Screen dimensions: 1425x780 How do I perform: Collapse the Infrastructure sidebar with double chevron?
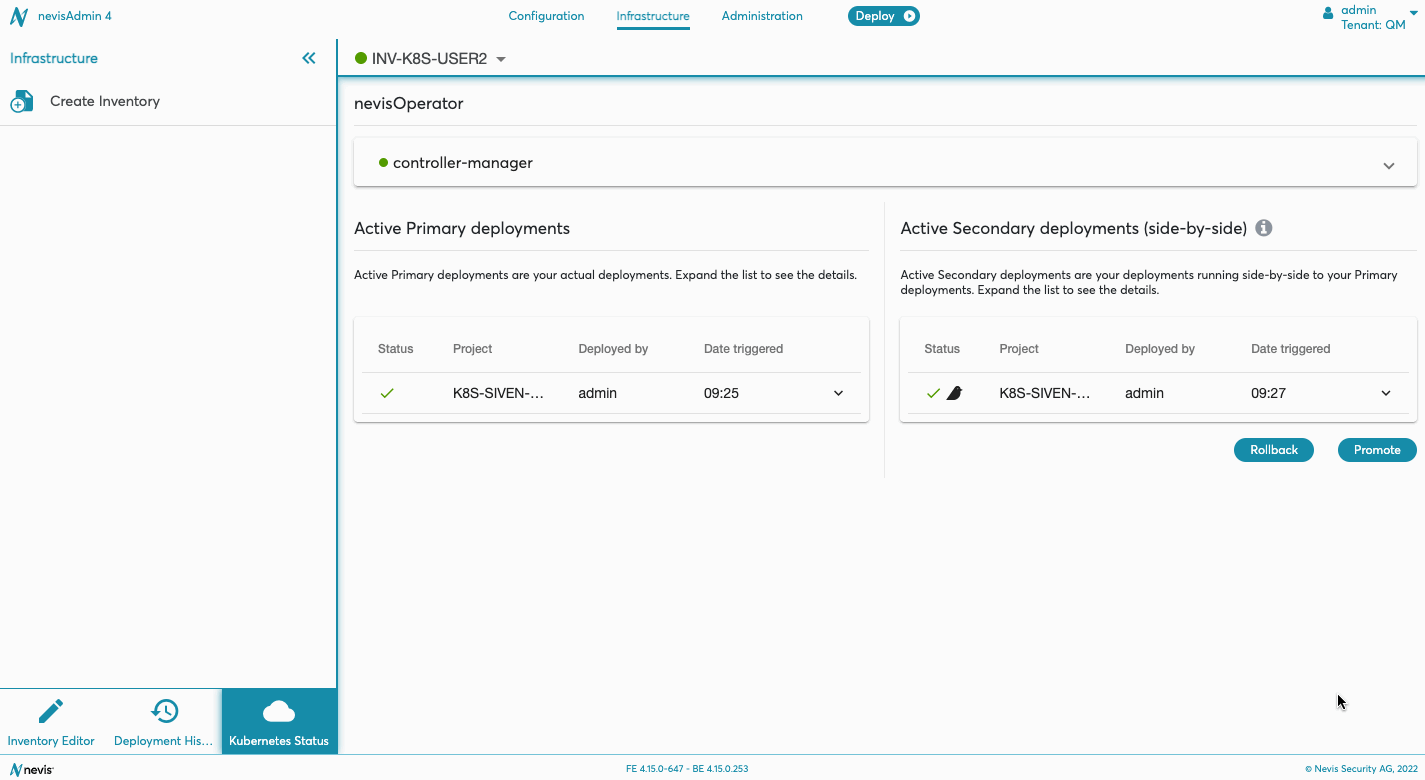(309, 58)
